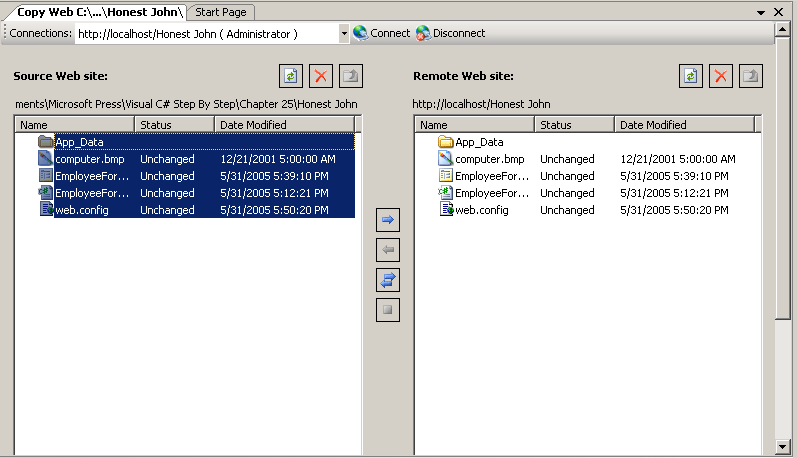Click the Source Web site delete red X
797x458 pixels.
(x=321, y=76)
